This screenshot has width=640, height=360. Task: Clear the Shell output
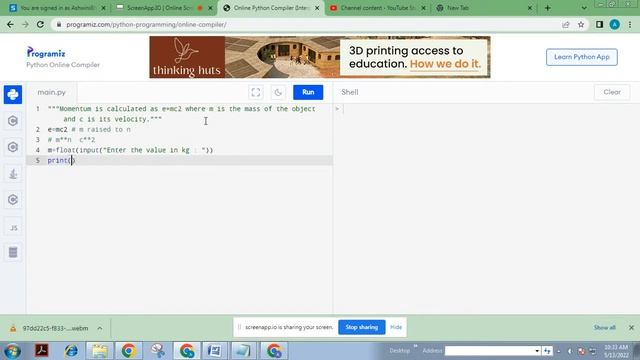pos(612,92)
